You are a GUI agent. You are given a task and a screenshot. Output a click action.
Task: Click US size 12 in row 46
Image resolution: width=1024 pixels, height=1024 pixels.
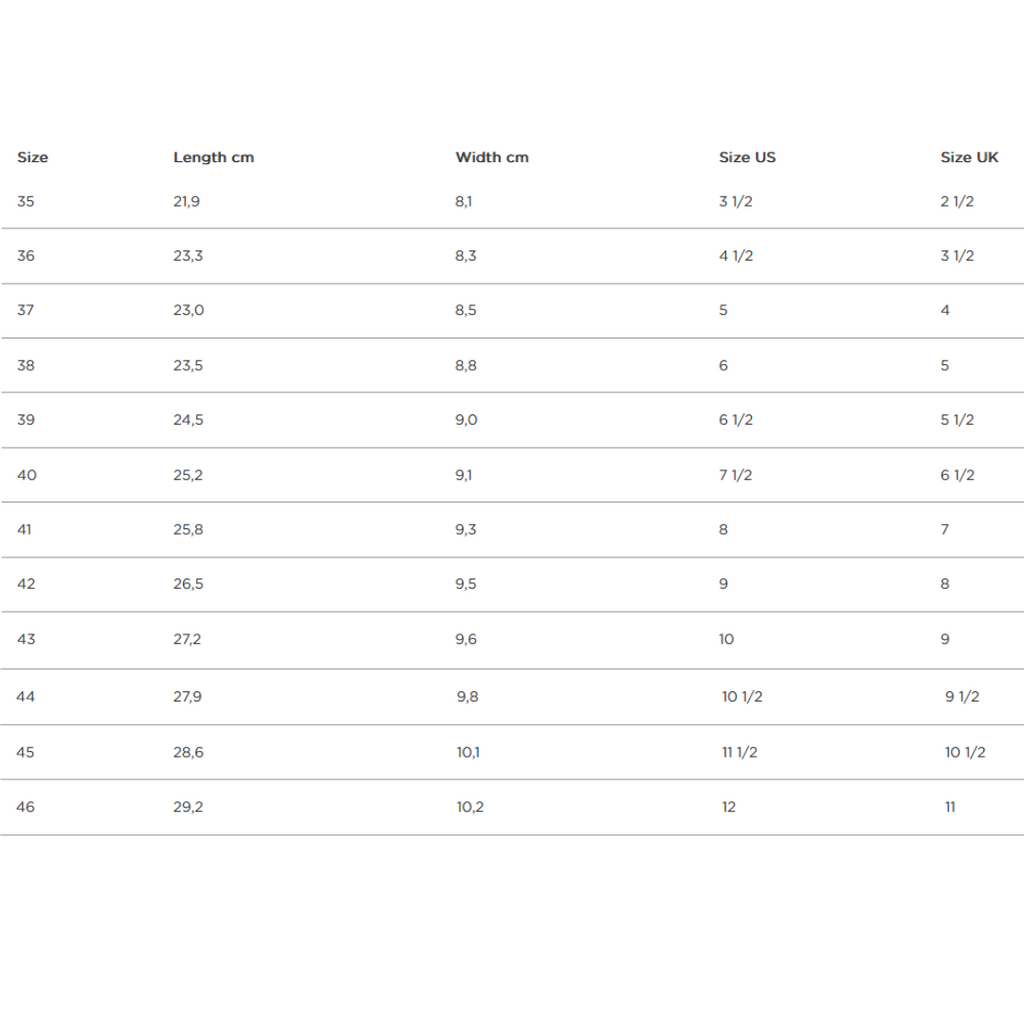729,807
